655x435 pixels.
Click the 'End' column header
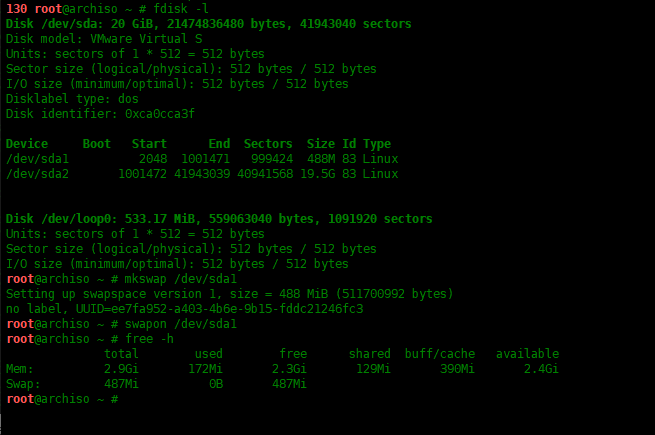[x=219, y=144]
